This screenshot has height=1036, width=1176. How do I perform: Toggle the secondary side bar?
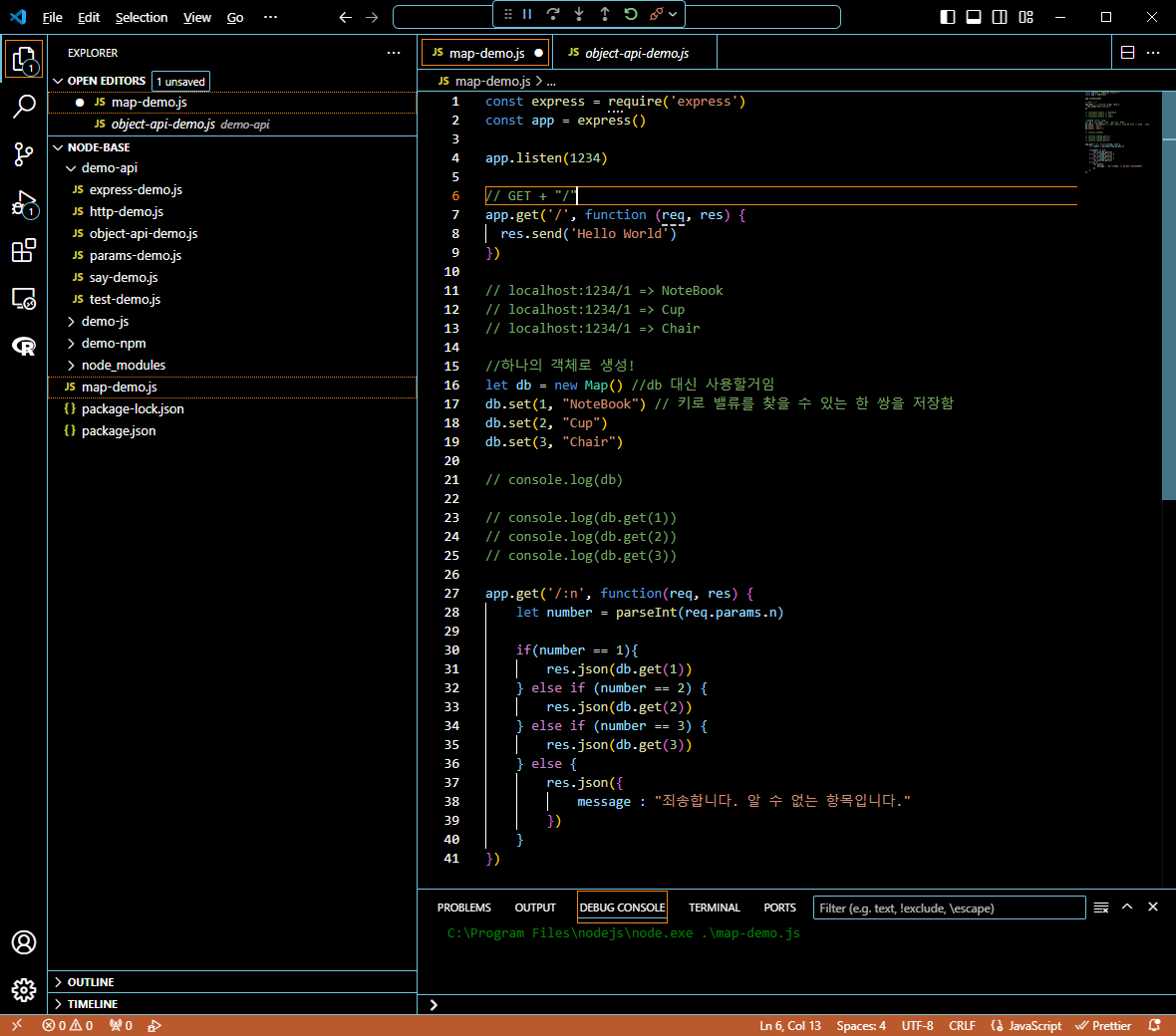point(1000,17)
